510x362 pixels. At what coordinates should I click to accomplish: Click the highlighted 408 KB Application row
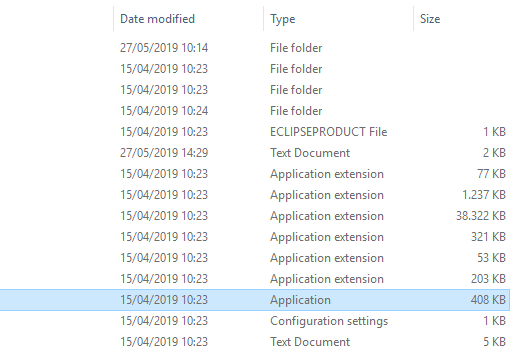click(255, 300)
